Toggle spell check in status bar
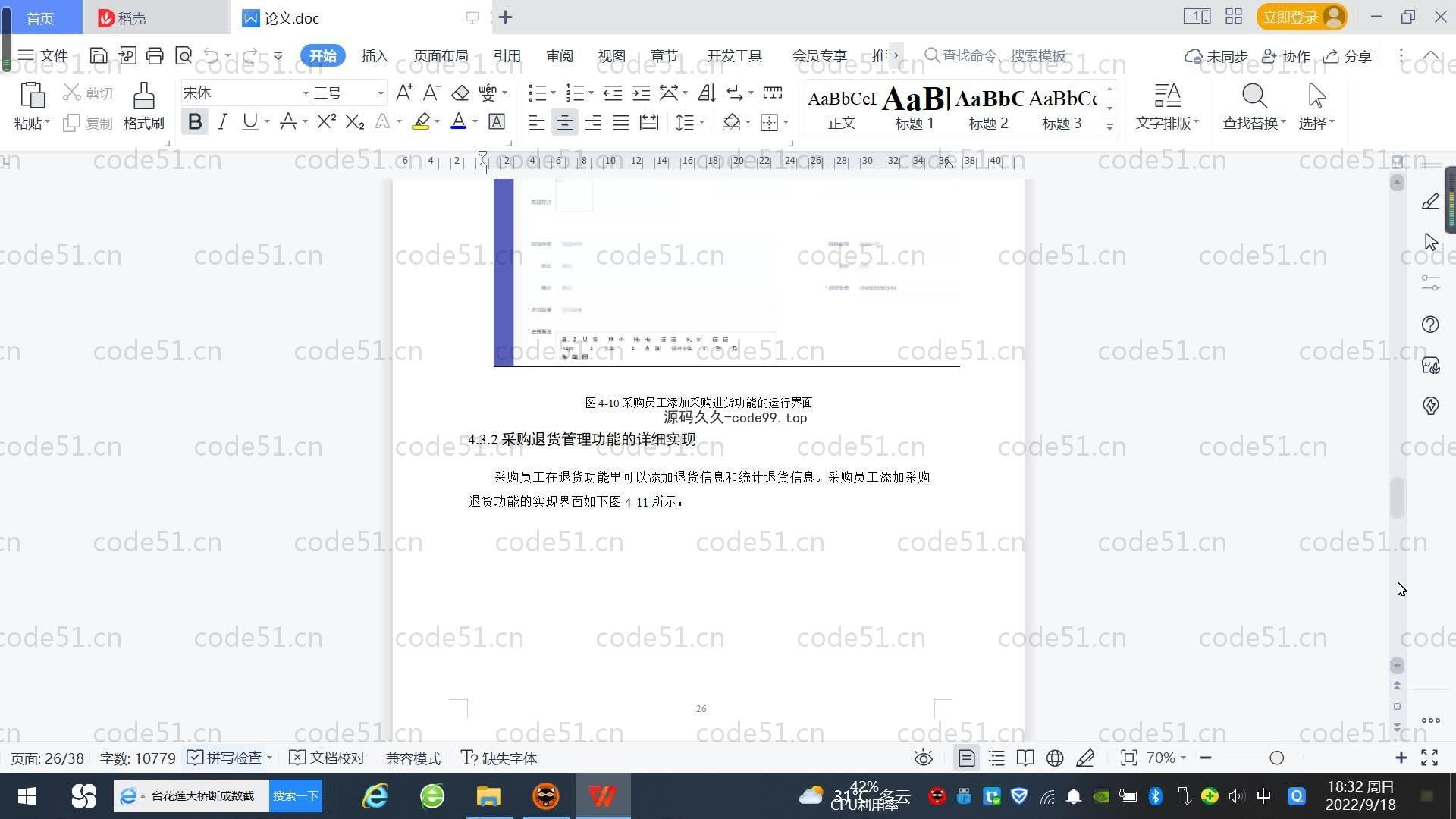1456x819 pixels. click(x=224, y=758)
